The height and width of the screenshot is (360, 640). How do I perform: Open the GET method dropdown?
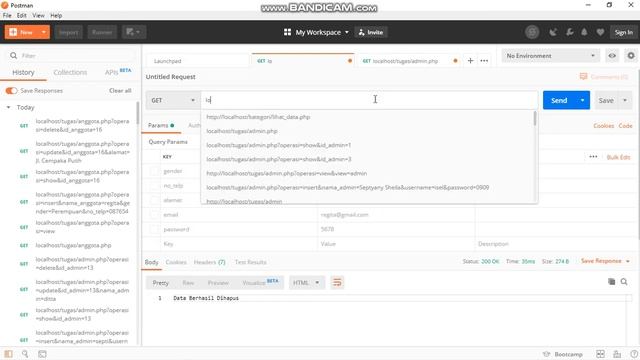coord(173,100)
